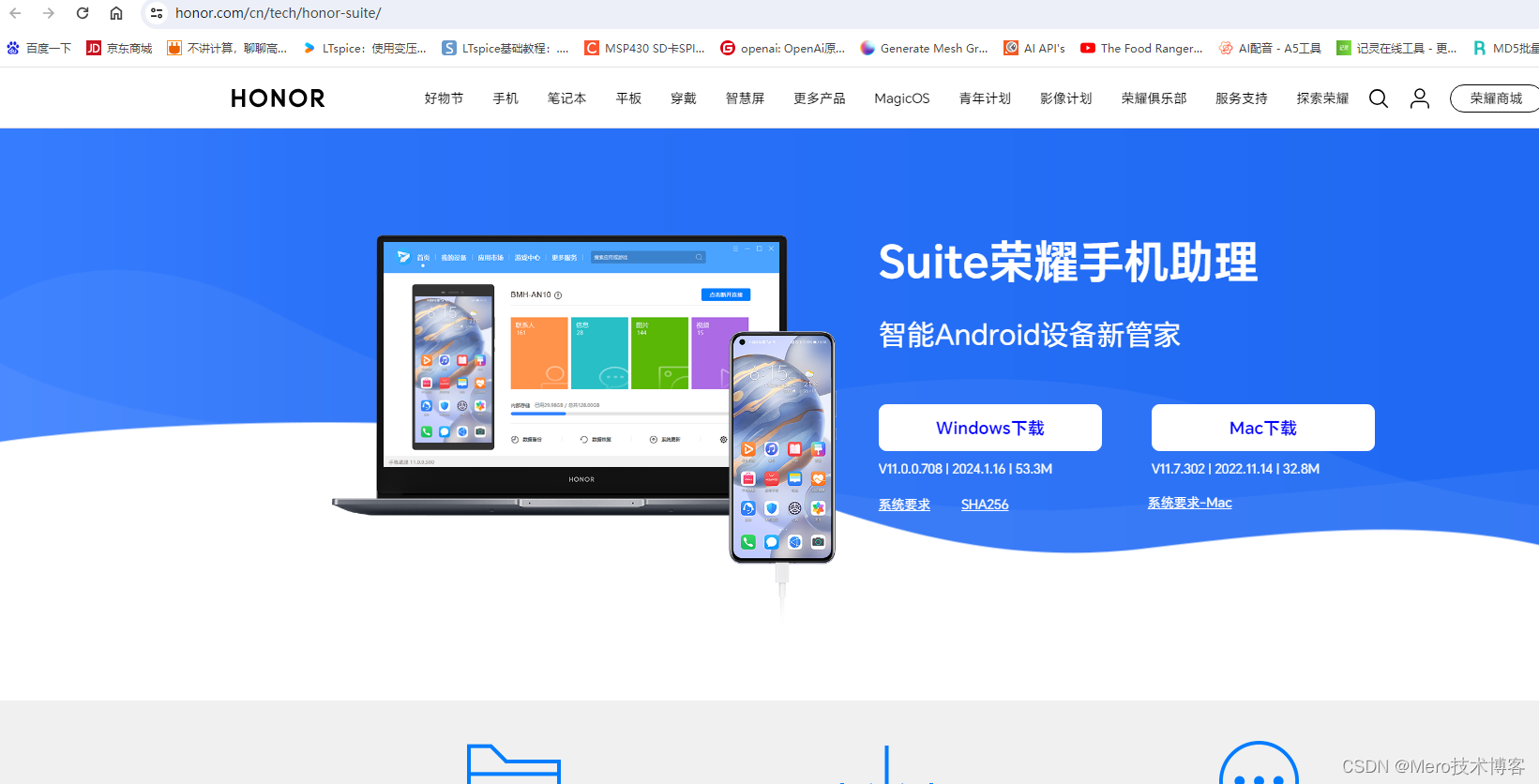Click Mac下载 button
This screenshot has width=1539, height=784.
[1263, 428]
